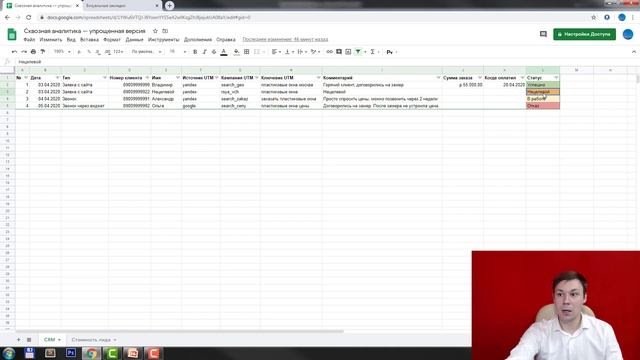Open the Комментарий column filter dropdown
Viewport: 640px width, 360px height.
(x=438, y=78)
